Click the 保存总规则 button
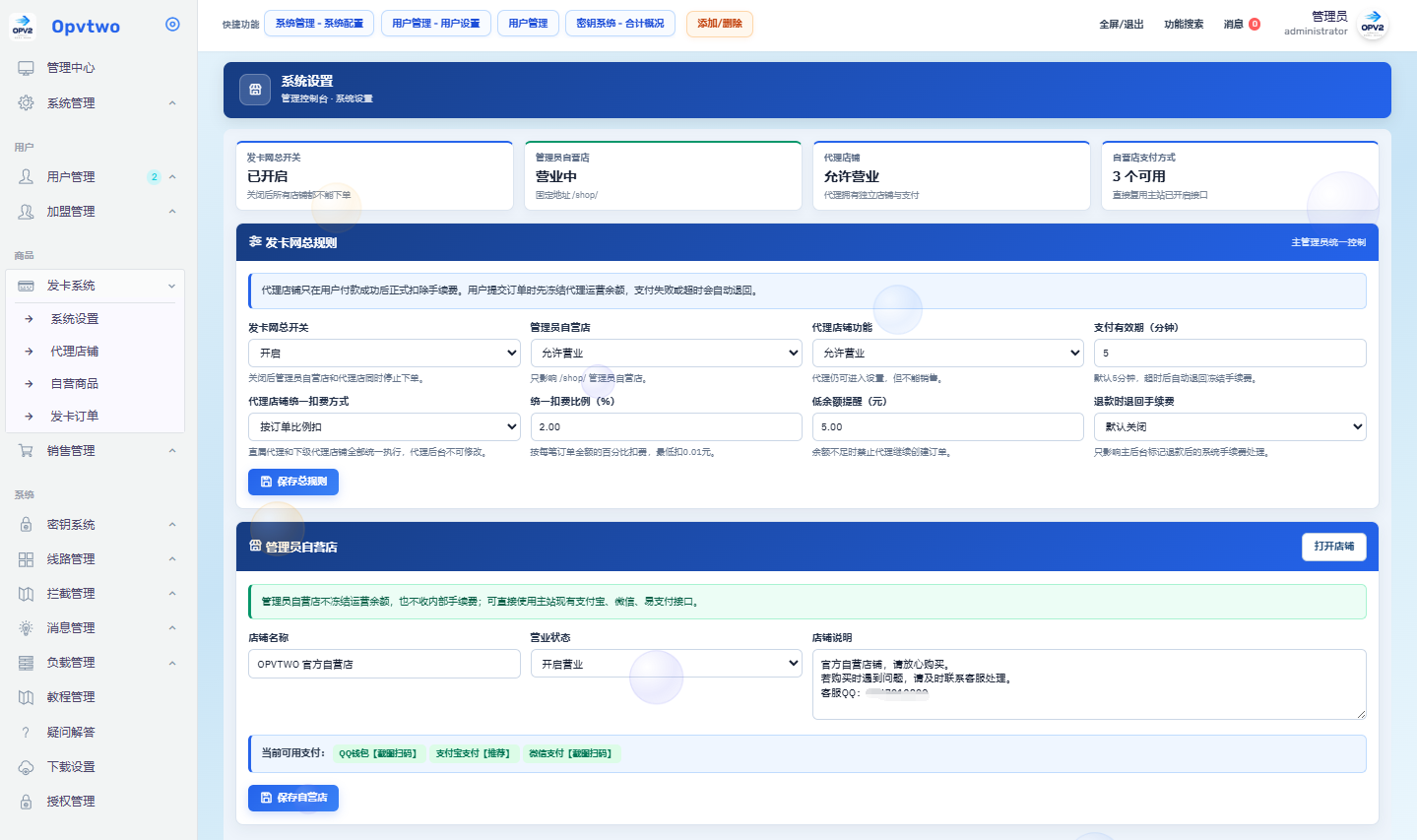The width and height of the screenshot is (1417, 840). pyautogui.click(x=293, y=482)
